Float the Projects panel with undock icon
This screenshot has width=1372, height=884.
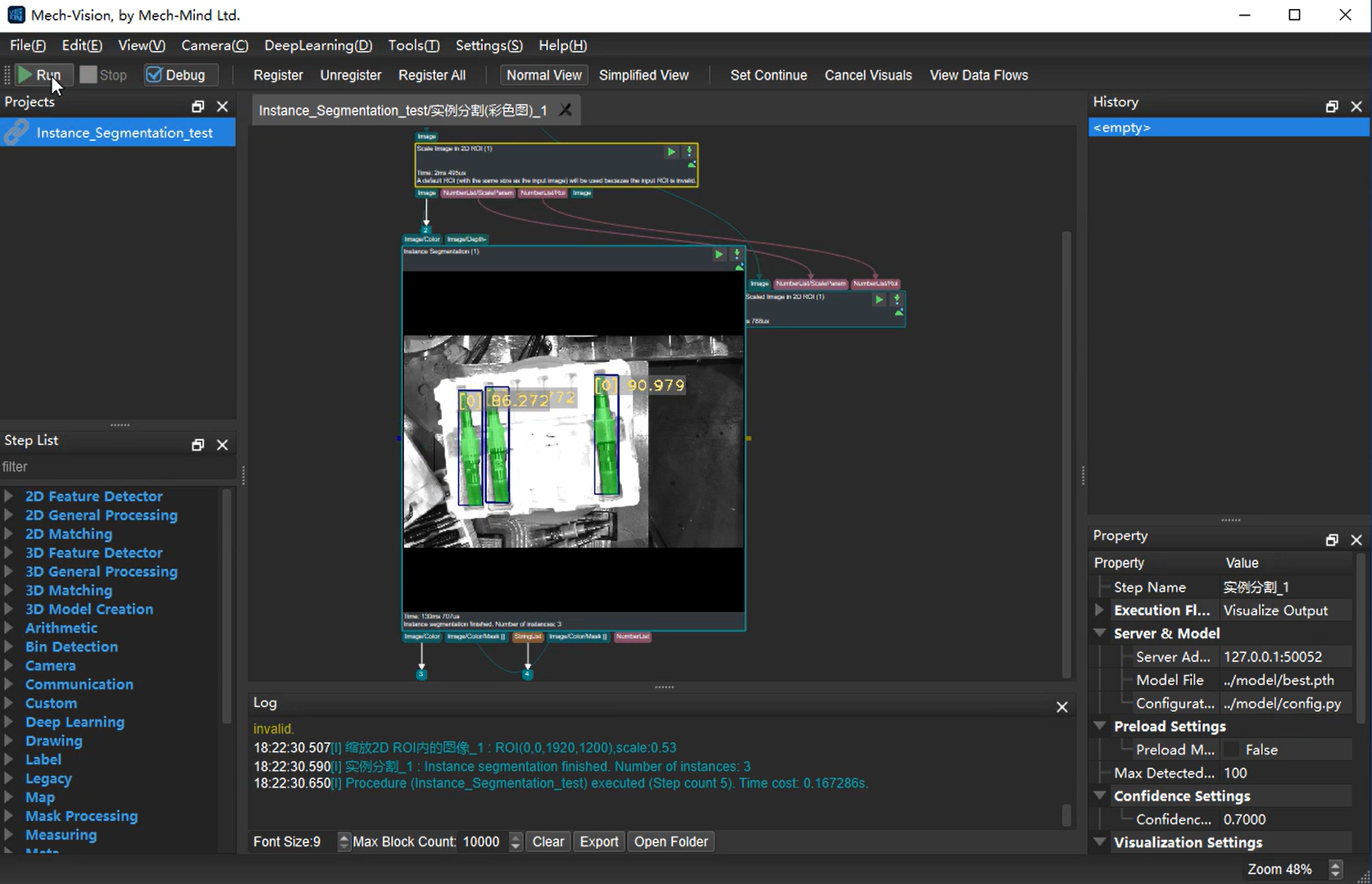198,107
